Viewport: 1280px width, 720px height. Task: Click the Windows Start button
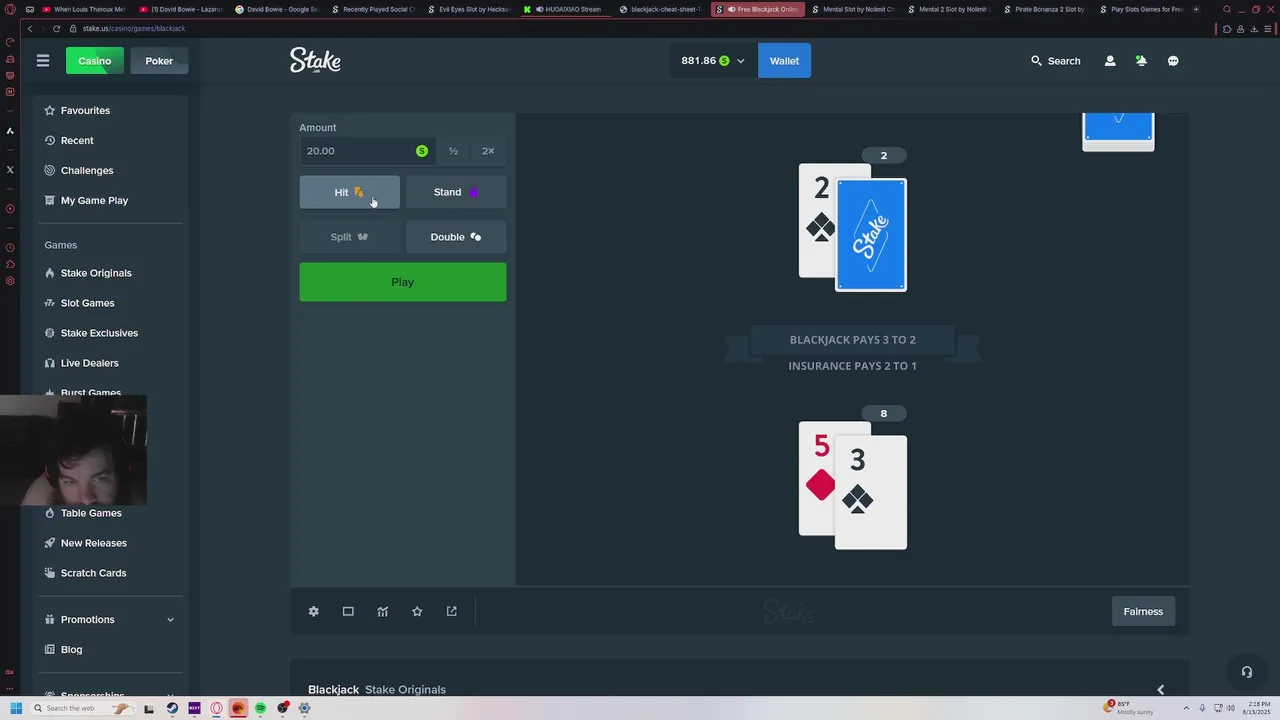click(x=15, y=708)
